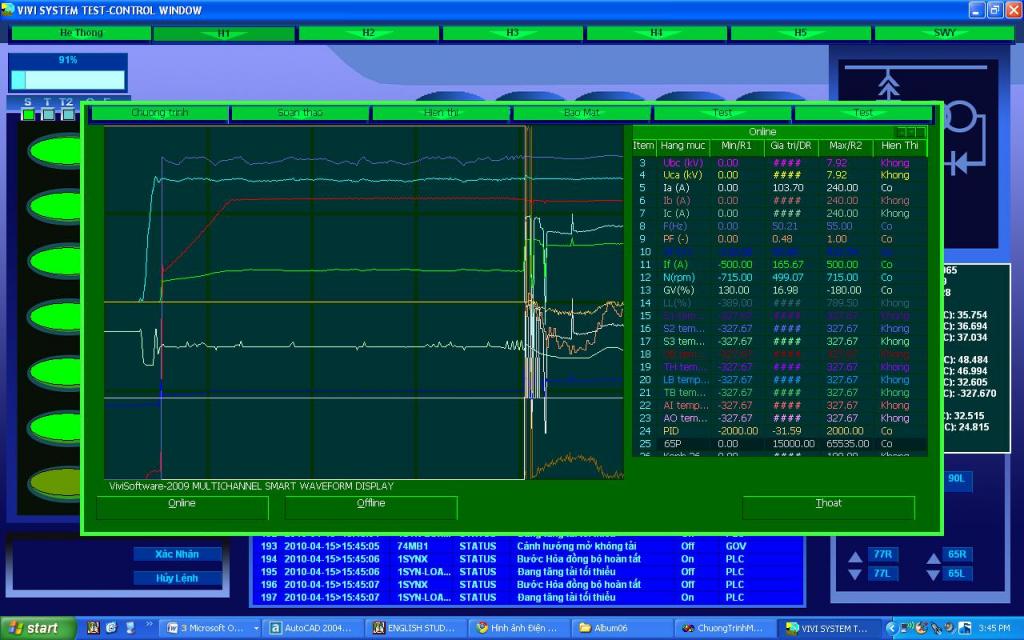Screen dimensions: 1024x640
Task: Select the Ubc (kV) row
Action: pos(779,163)
